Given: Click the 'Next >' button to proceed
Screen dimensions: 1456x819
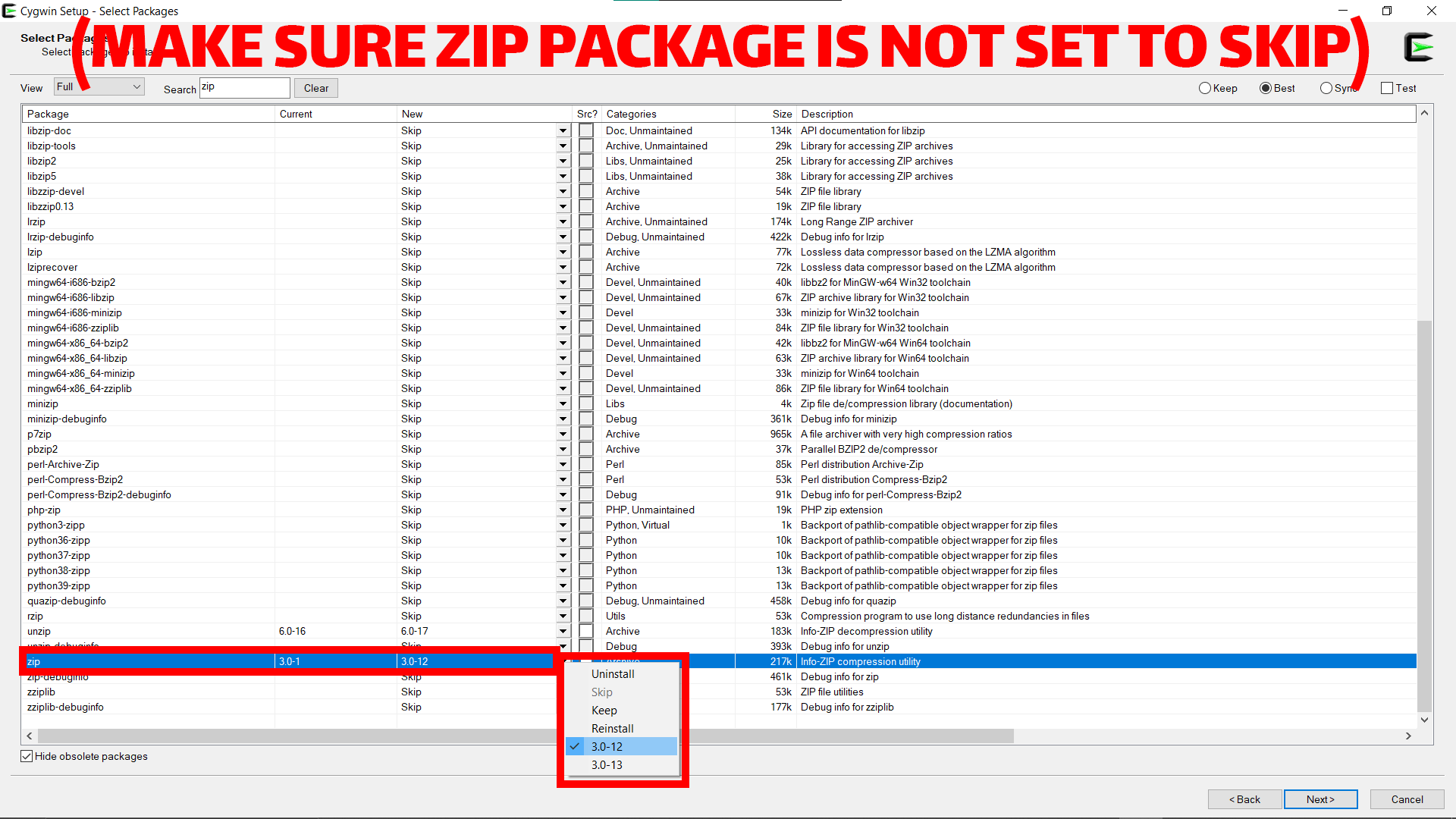Looking at the screenshot, I should pos(1321,798).
